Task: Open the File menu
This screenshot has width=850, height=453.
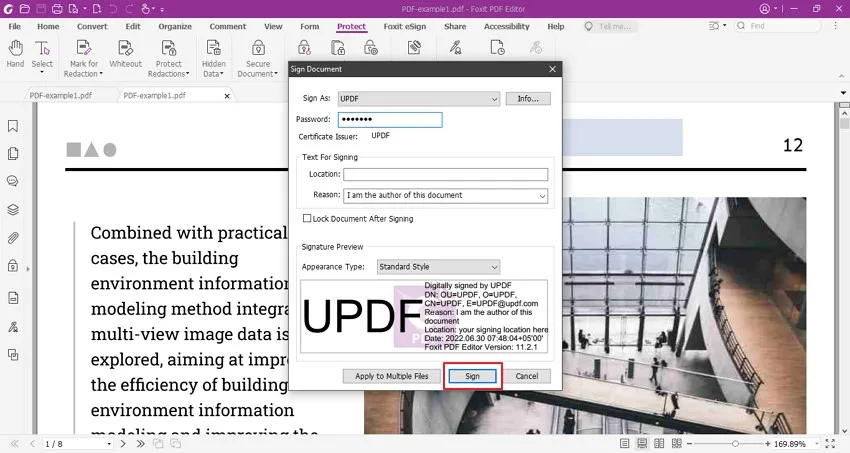Action: coord(15,26)
